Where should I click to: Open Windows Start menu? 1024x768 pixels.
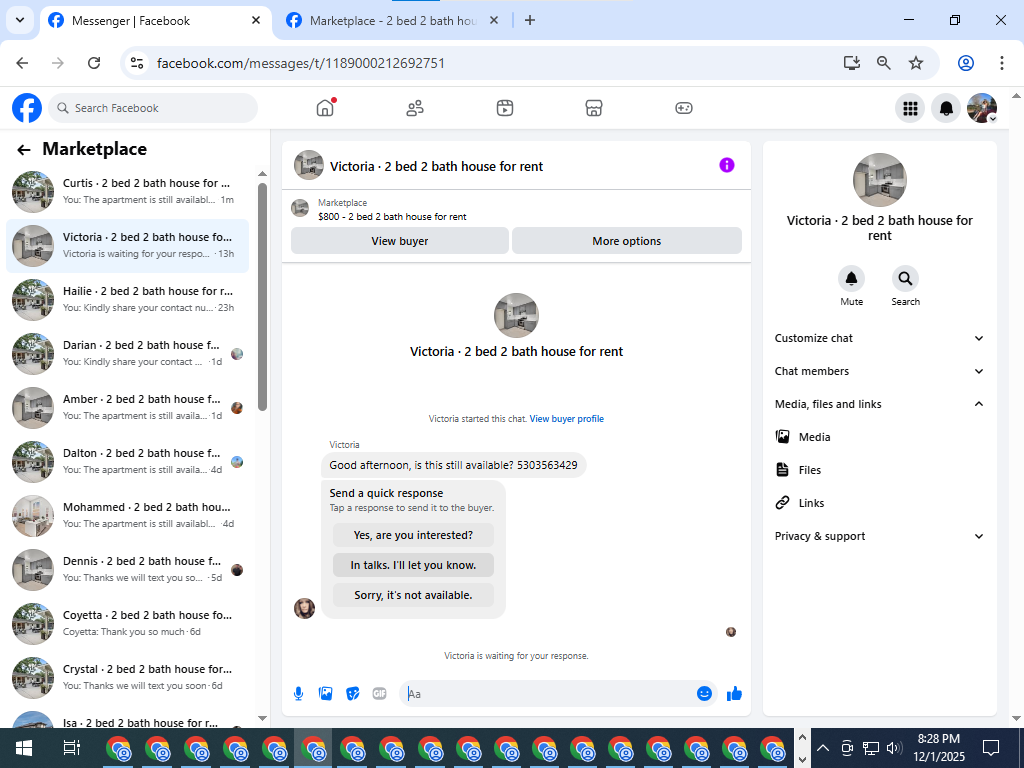coord(24,748)
